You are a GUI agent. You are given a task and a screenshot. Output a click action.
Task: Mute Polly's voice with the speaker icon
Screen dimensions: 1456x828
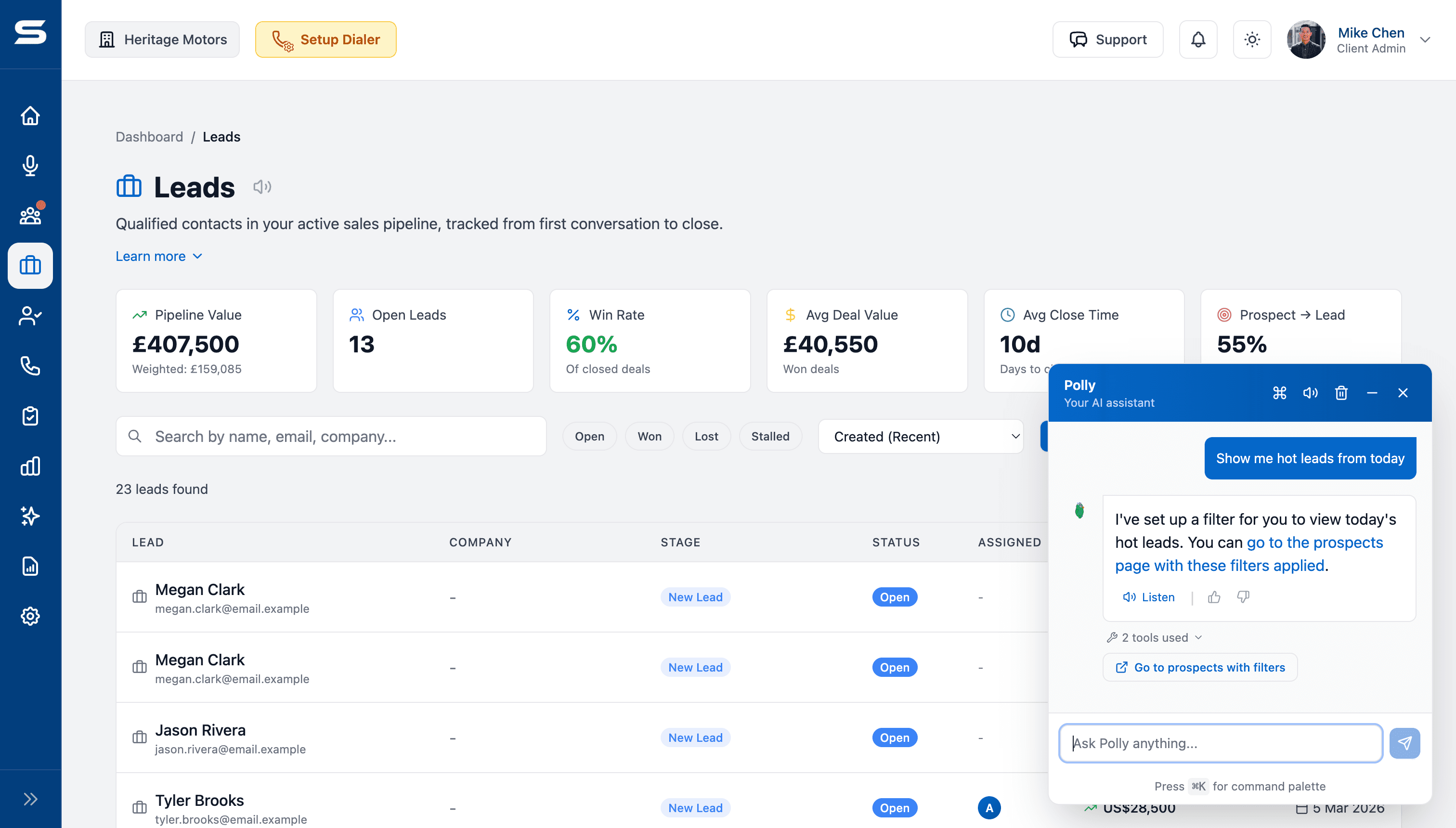tap(1311, 392)
